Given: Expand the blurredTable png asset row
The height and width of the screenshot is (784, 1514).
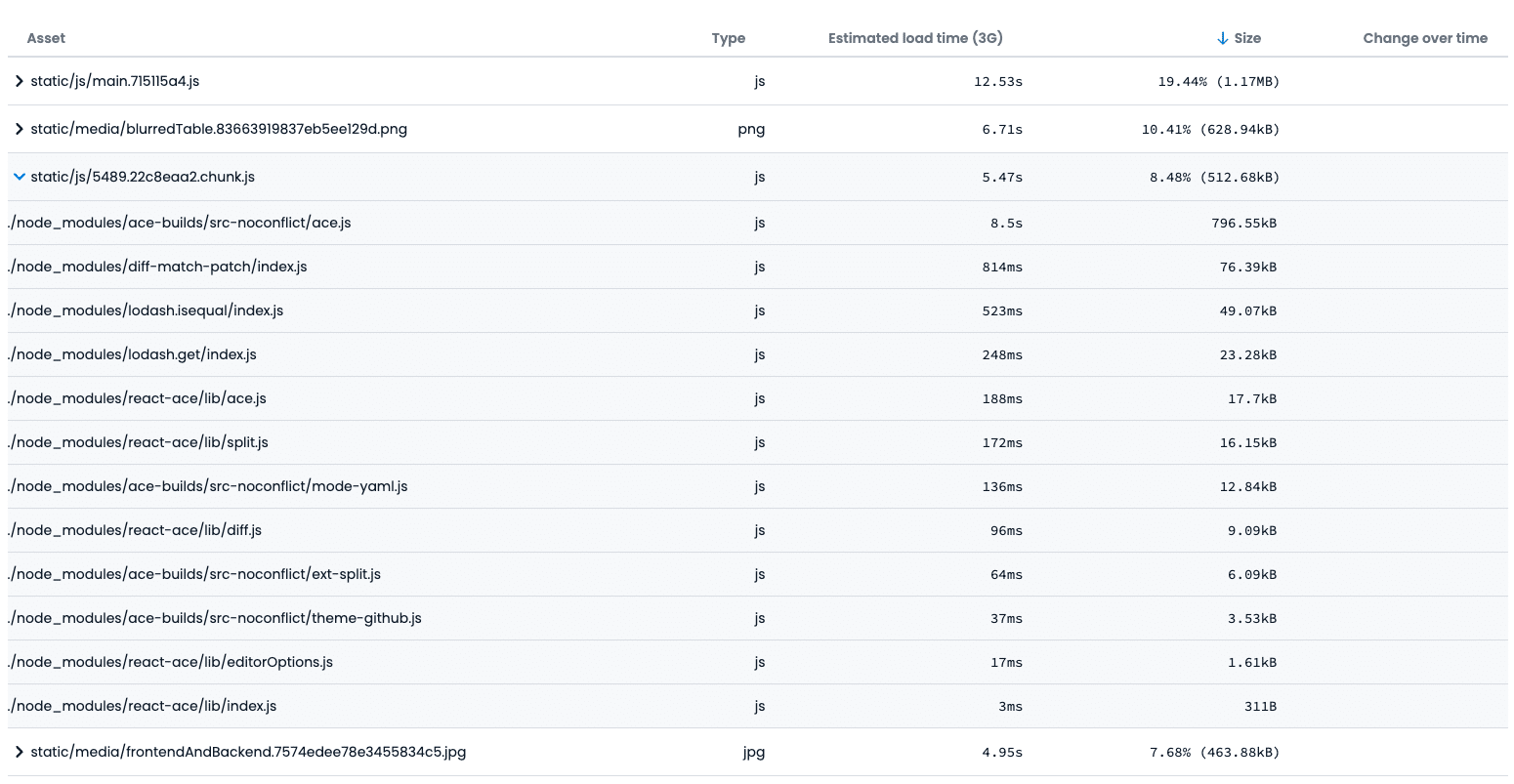Looking at the screenshot, I should pos(19,129).
